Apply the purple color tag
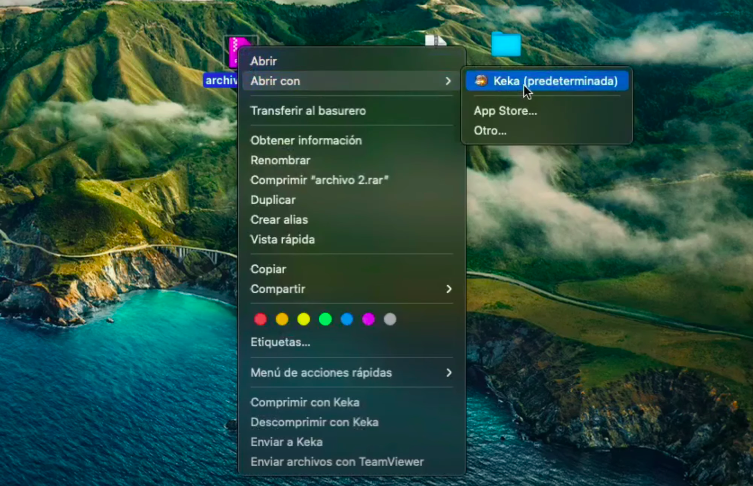The image size is (753, 486). (368, 319)
